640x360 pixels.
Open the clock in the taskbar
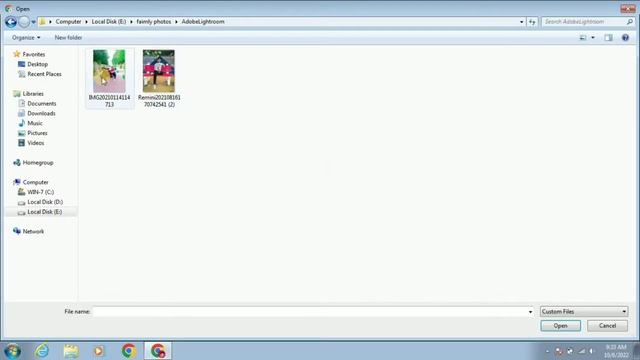[x=616, y=351]
